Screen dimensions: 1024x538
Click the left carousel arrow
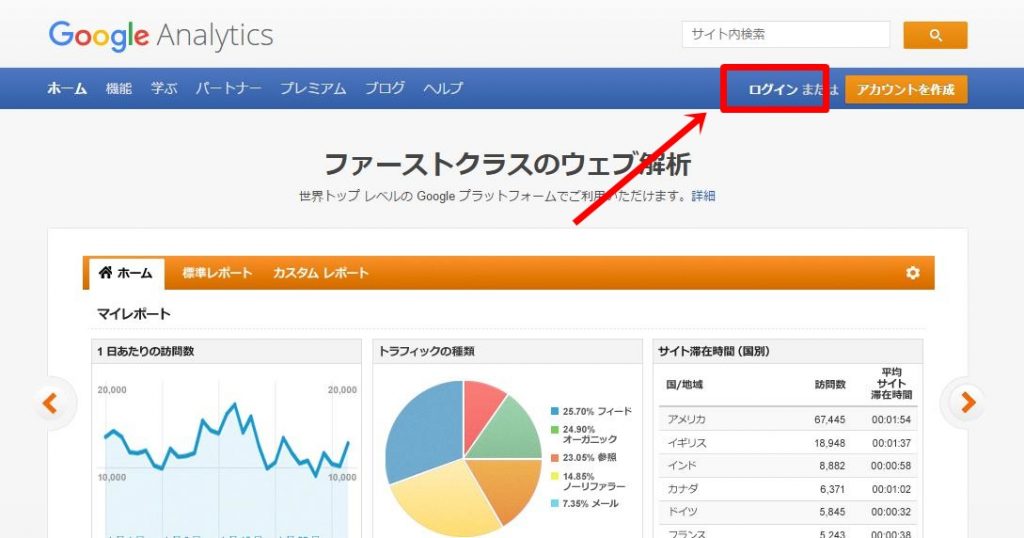50,403
